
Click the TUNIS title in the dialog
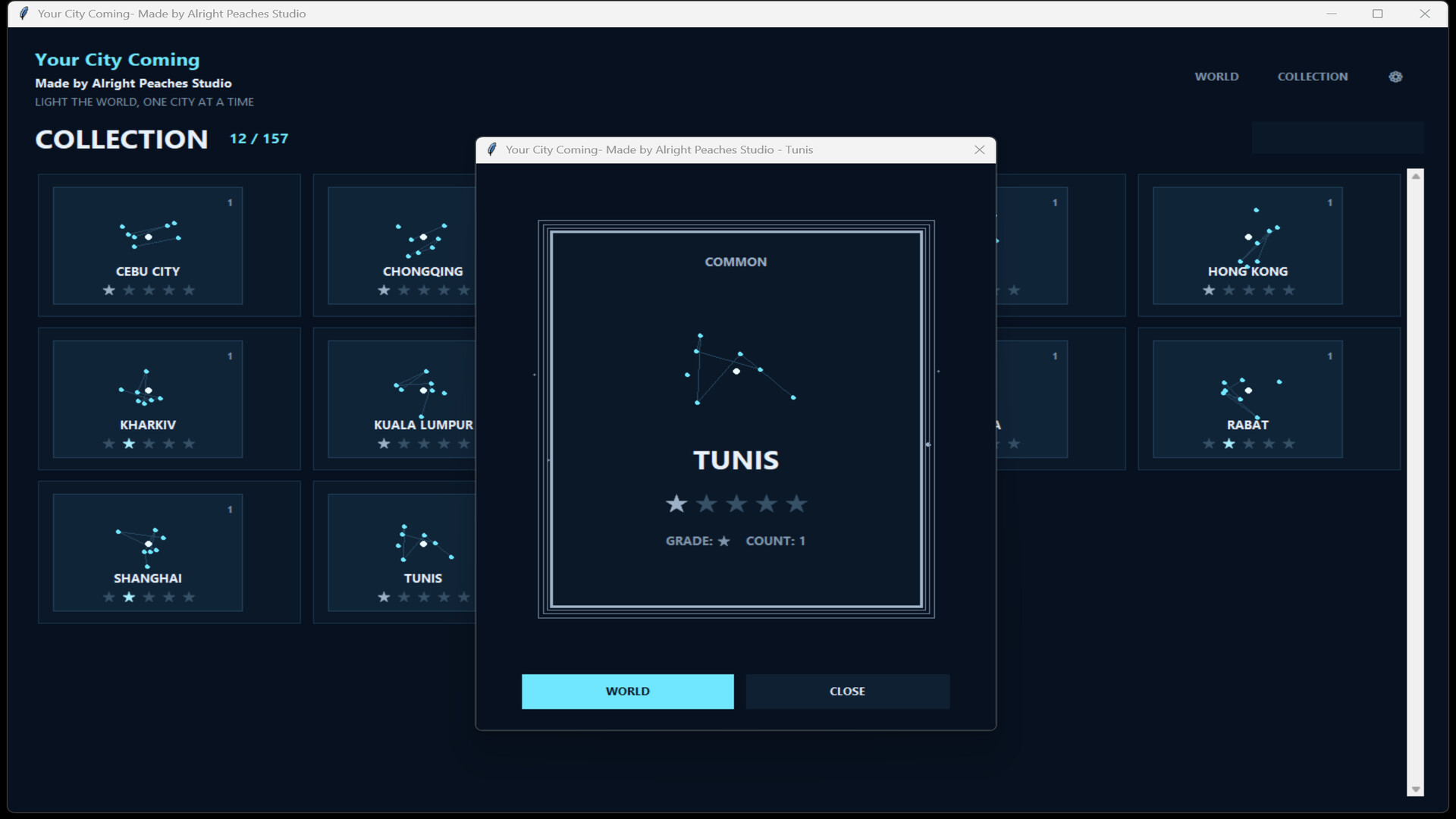click(x=736, y=460)
